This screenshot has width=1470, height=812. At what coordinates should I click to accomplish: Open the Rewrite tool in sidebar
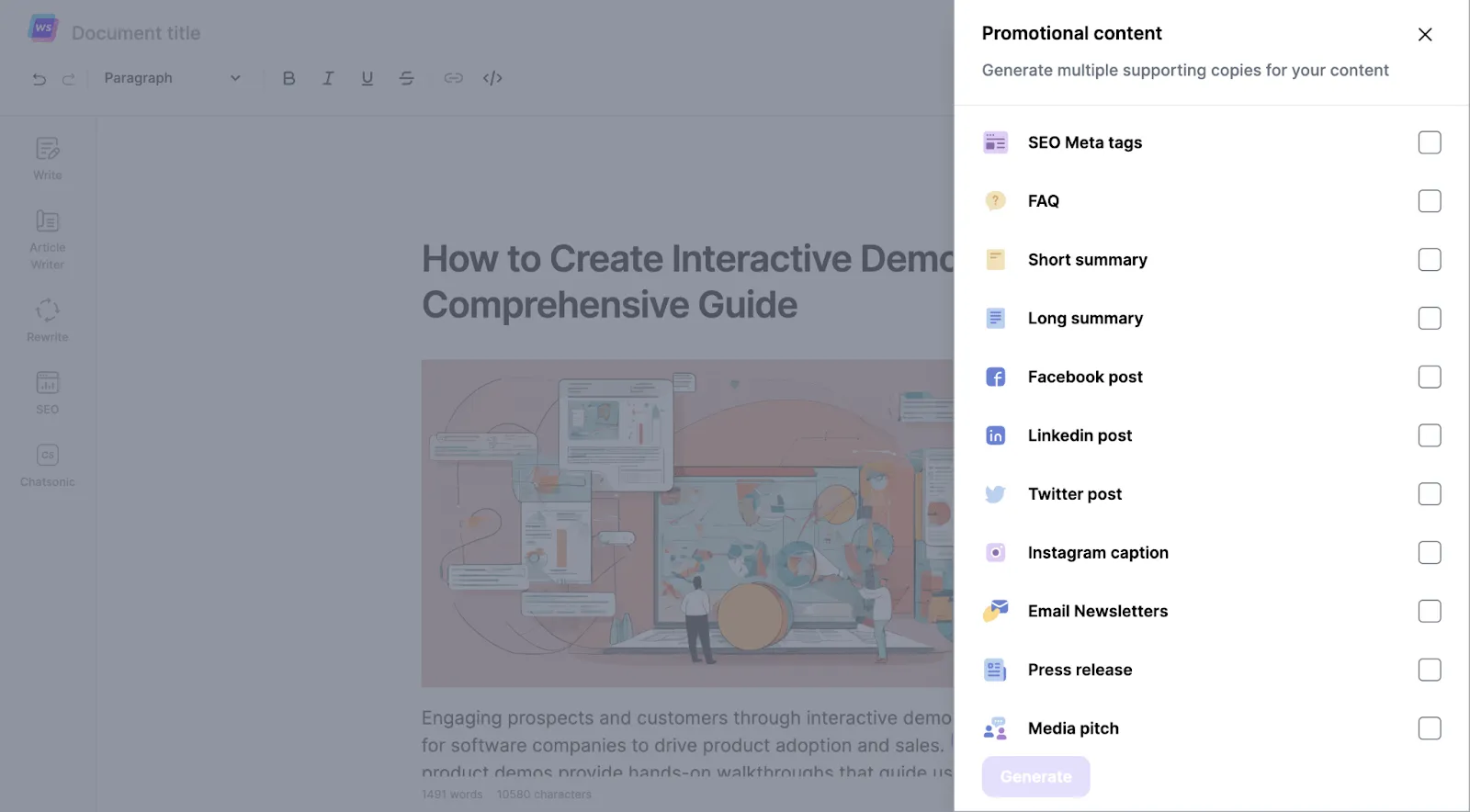[48, 320]
